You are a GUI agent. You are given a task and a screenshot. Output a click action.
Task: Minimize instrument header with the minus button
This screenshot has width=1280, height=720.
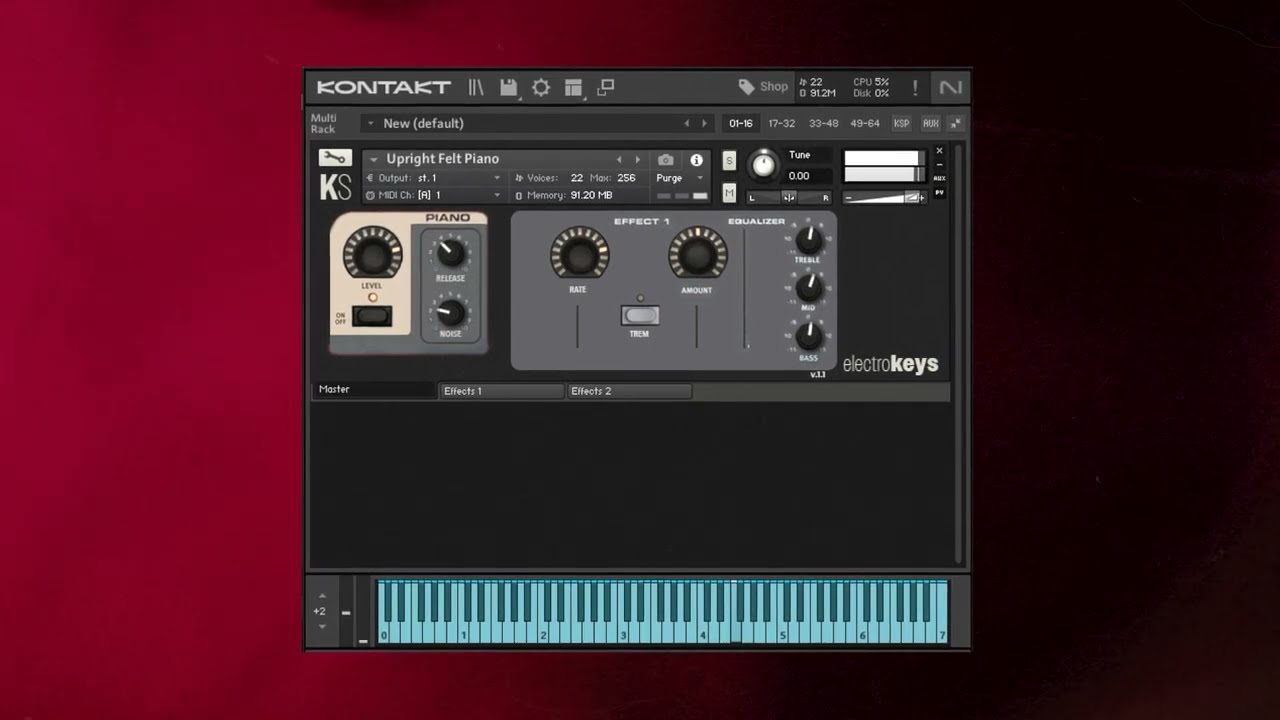click(939, 165)
